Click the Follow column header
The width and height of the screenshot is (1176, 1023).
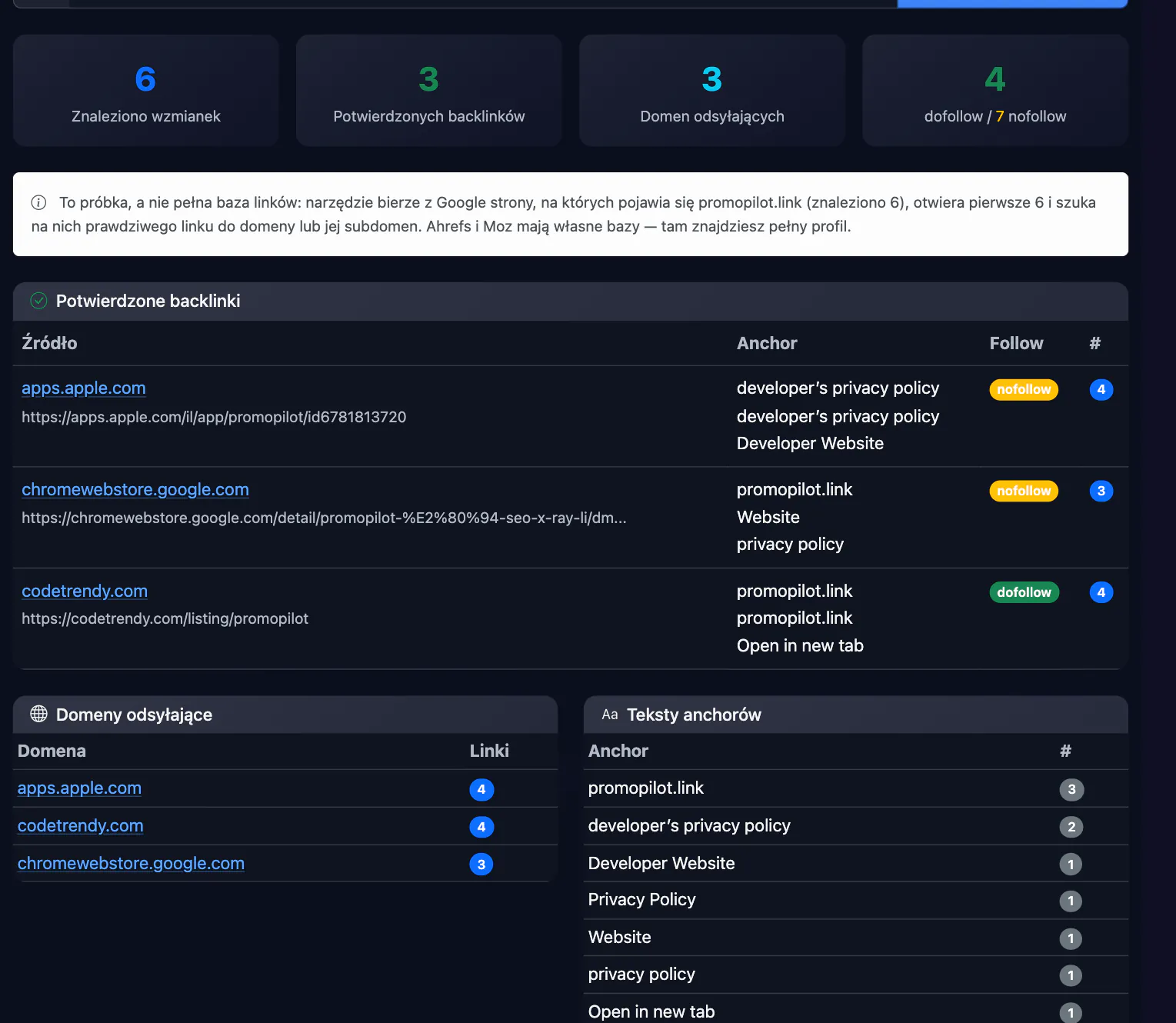click(x=1016, y=343)
